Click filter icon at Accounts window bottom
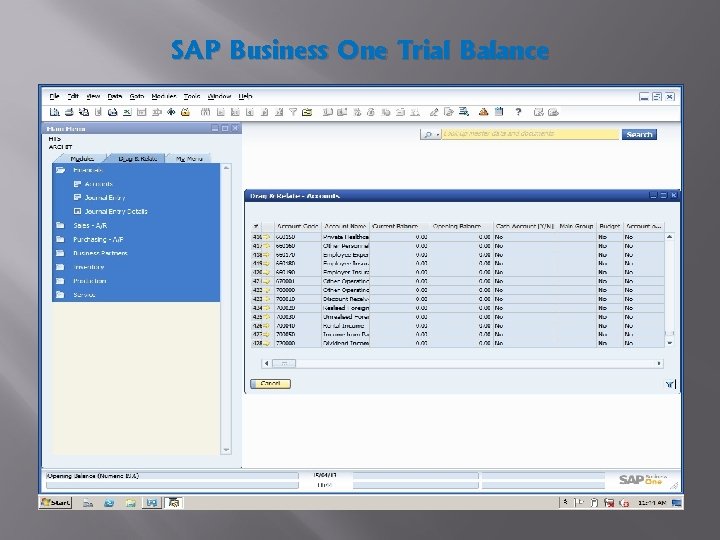The width and height of the screenshot is (720, 540). (x=670, y=384)
